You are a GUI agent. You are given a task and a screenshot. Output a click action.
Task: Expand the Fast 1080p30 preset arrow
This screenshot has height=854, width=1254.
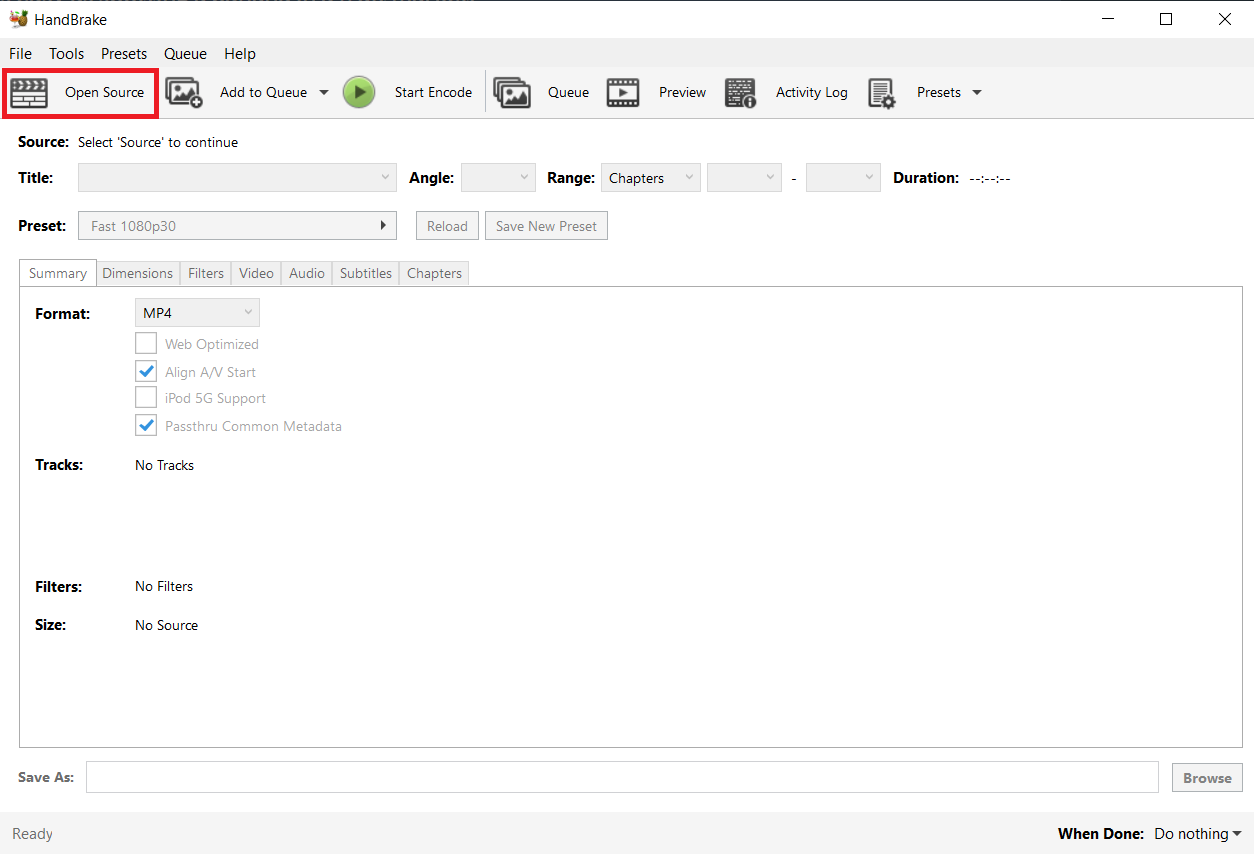pos(384,225)
